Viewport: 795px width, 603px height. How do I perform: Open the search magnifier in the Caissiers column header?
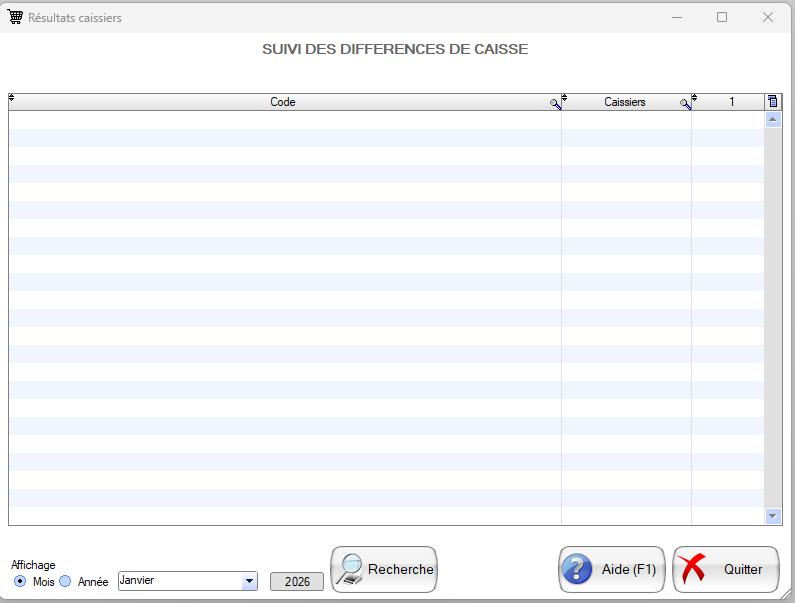coord(685,104)
